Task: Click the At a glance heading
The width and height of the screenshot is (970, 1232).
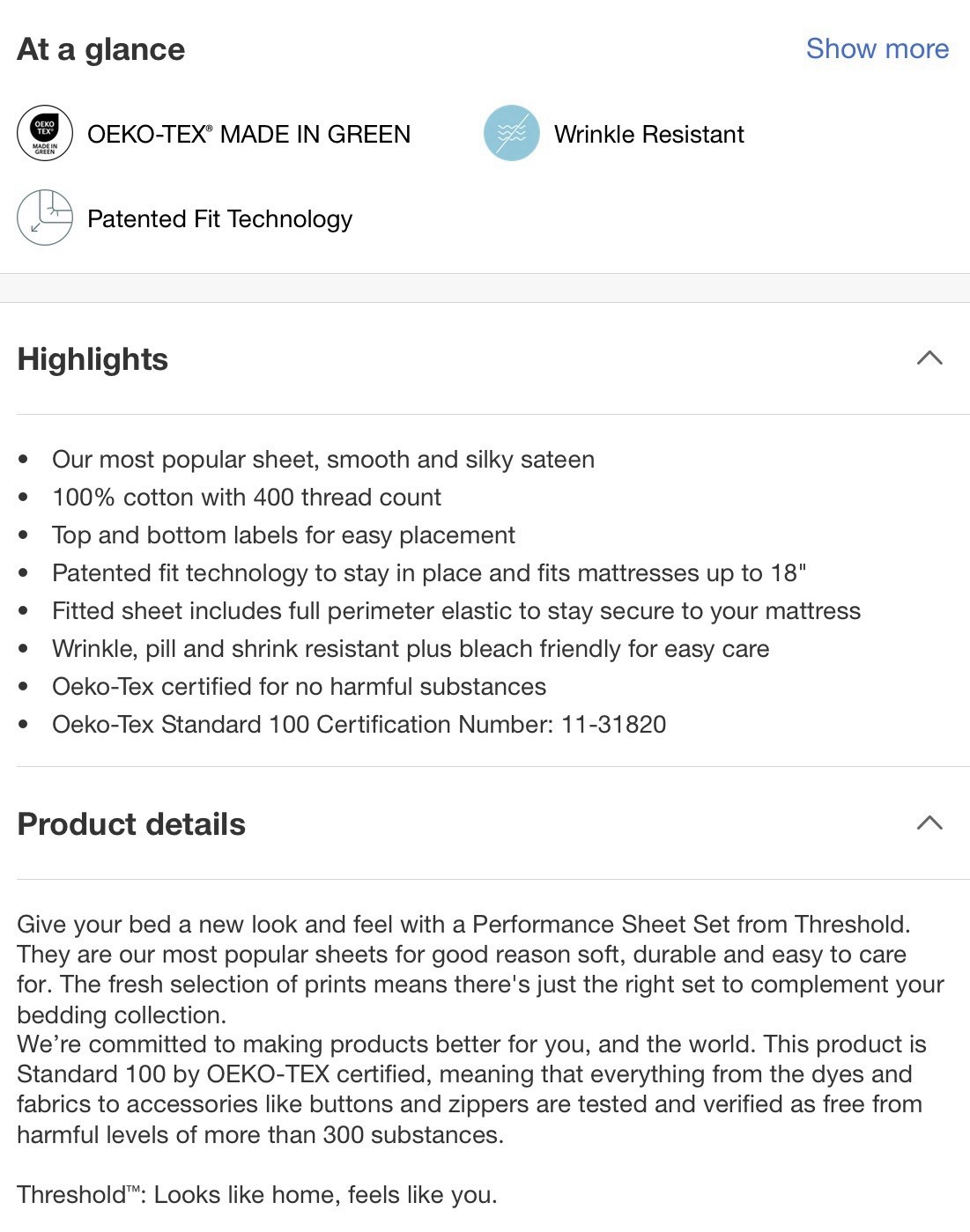Action: (x=101, y=49)
